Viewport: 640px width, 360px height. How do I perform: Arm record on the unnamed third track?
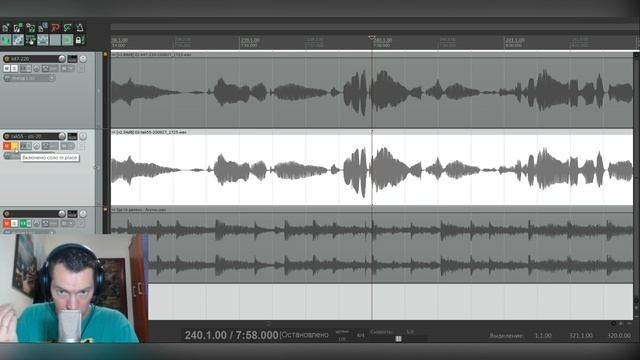(x=7, y=213)
